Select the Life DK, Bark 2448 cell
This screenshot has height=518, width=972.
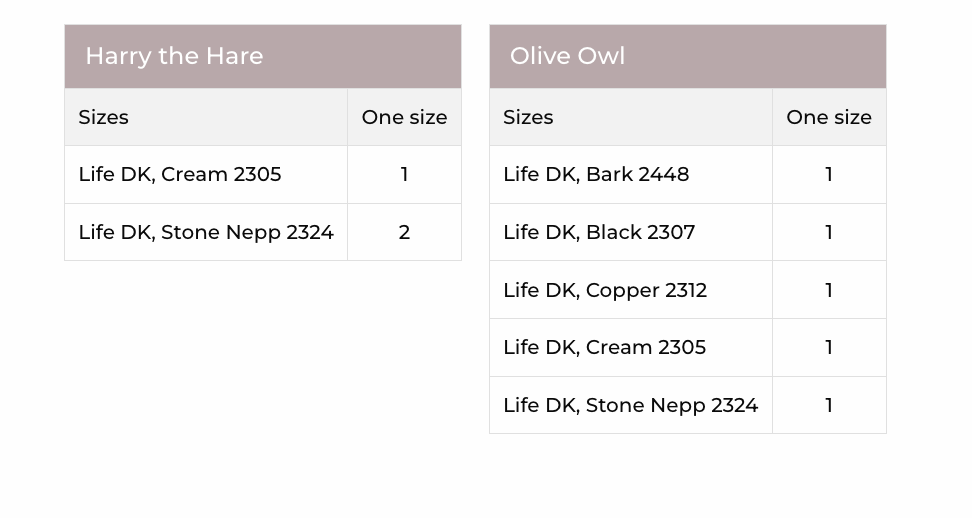click(x=596, y=174)
